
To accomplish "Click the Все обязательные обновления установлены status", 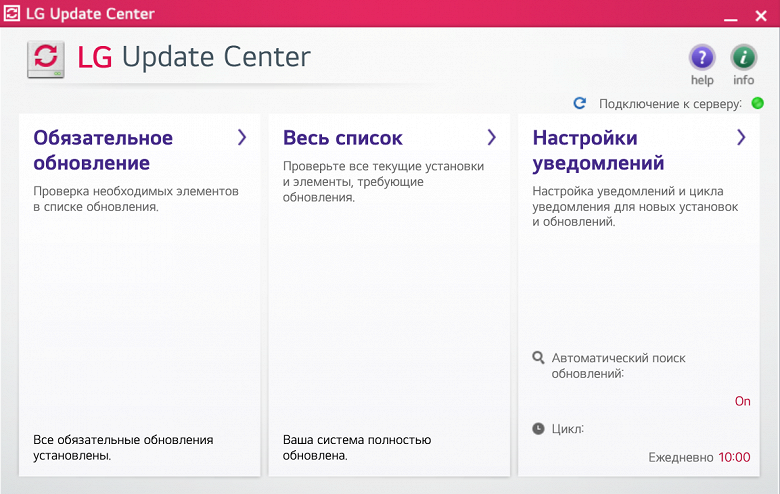I will pyautogui.click(x=123, y=448).
